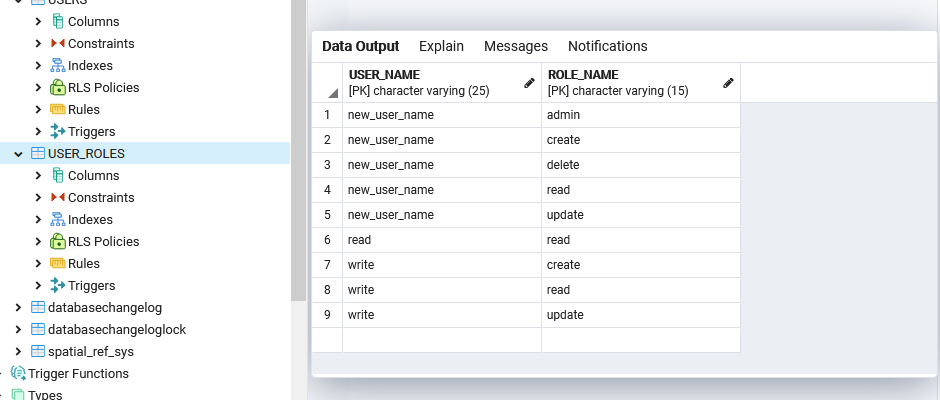Click the admin cell in ROLE_NAME column
Screen dimensions: 940x400
tap(641, 115)
